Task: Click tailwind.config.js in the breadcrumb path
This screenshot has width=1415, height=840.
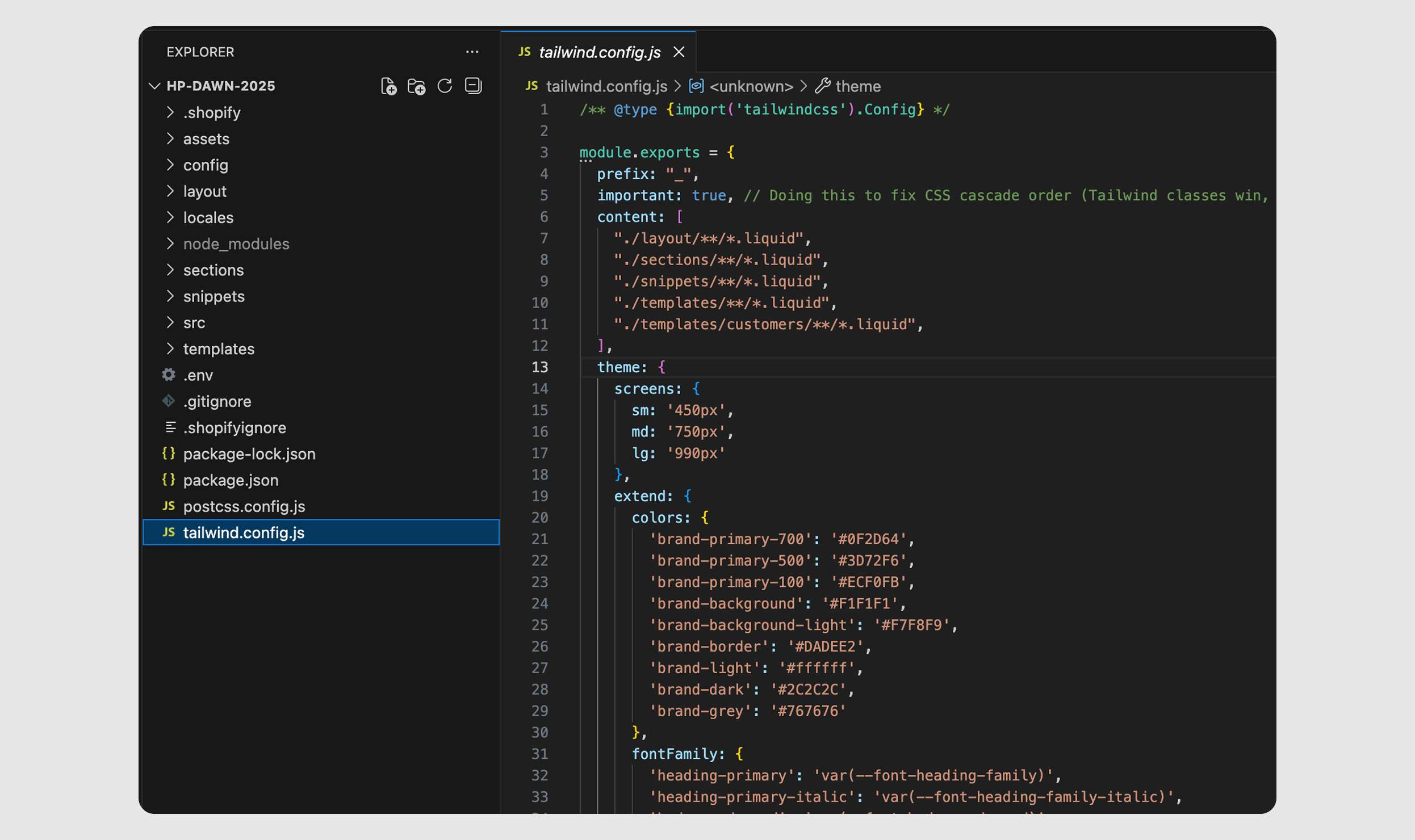Action: 606,86
